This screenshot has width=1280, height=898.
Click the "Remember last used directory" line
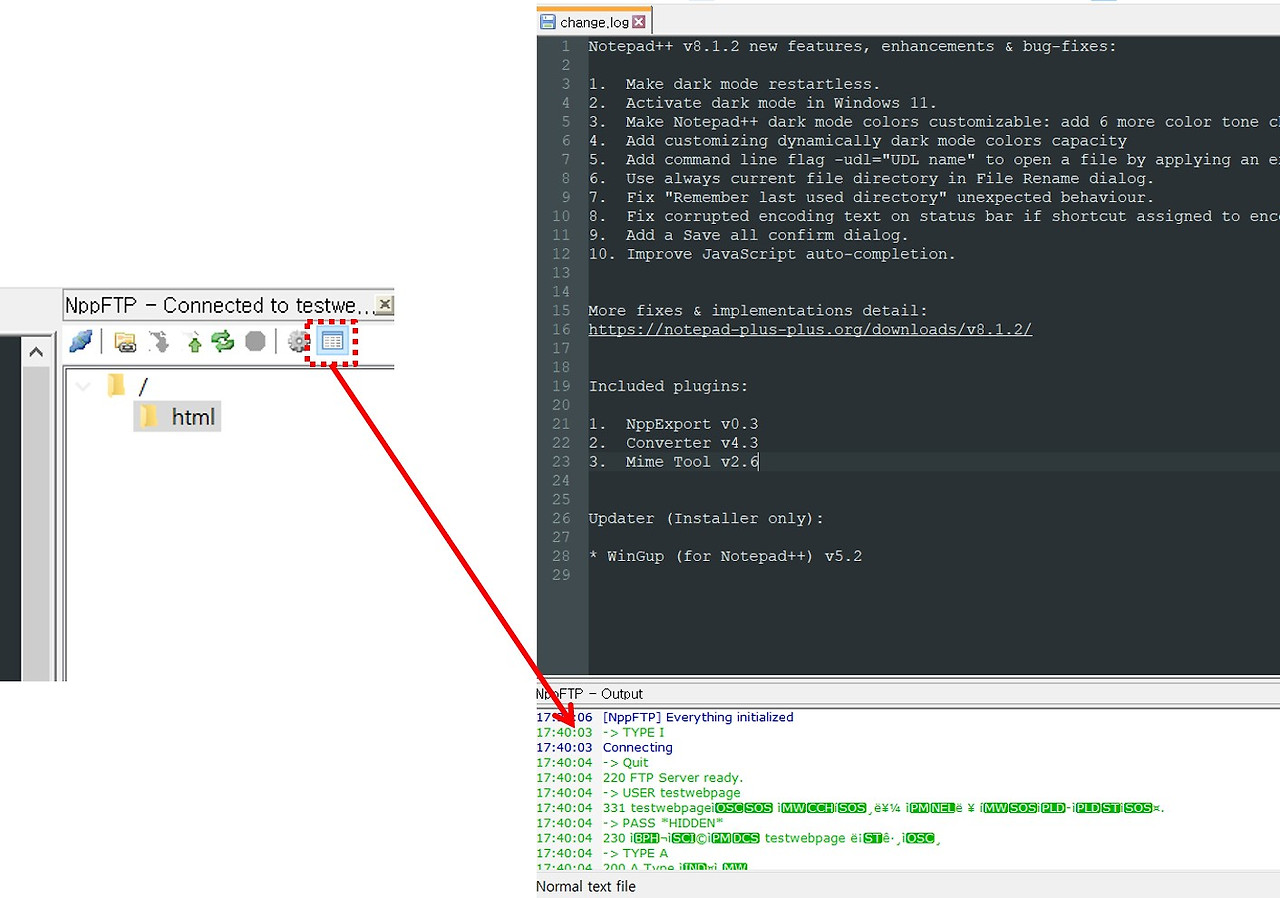871,198
